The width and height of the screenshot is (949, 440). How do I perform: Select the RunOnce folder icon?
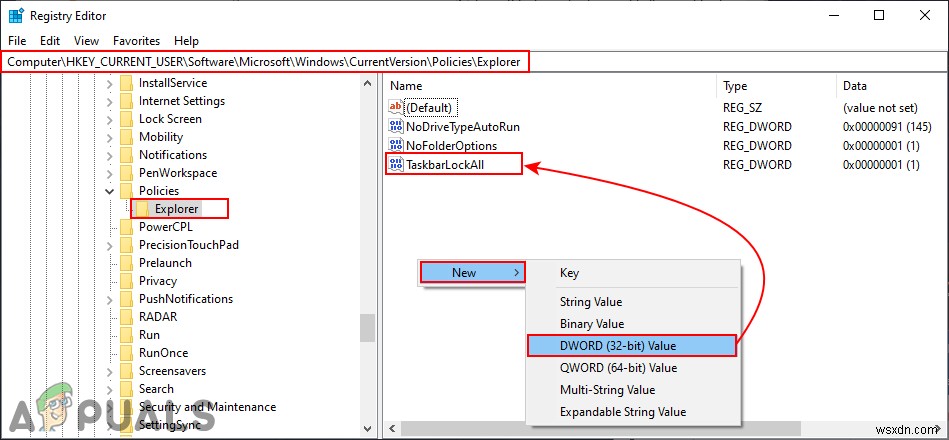(x=126, y=353)
